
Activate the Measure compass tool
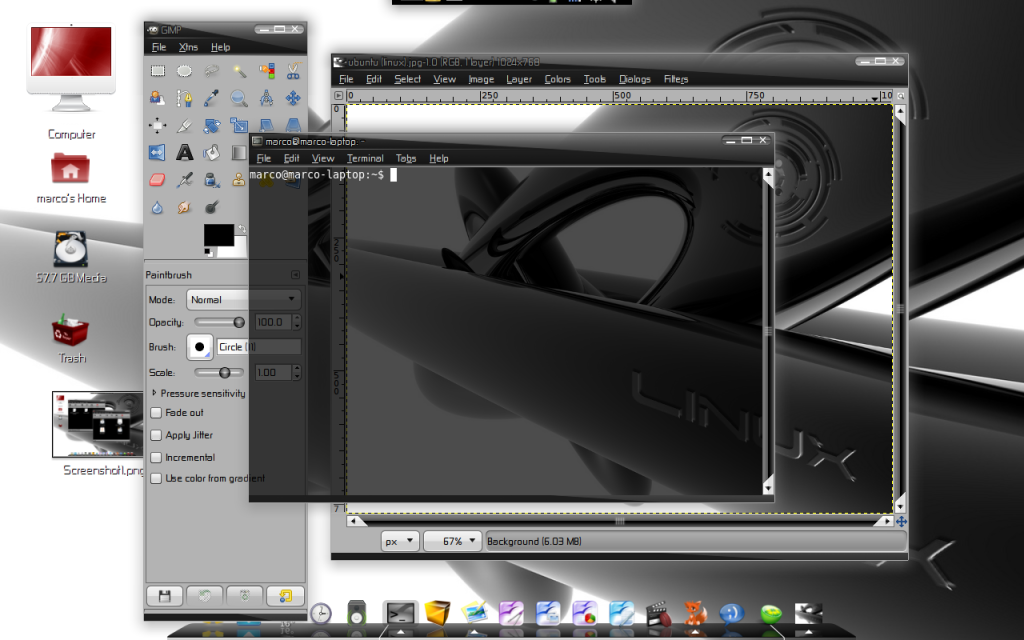tap(266, 98)
